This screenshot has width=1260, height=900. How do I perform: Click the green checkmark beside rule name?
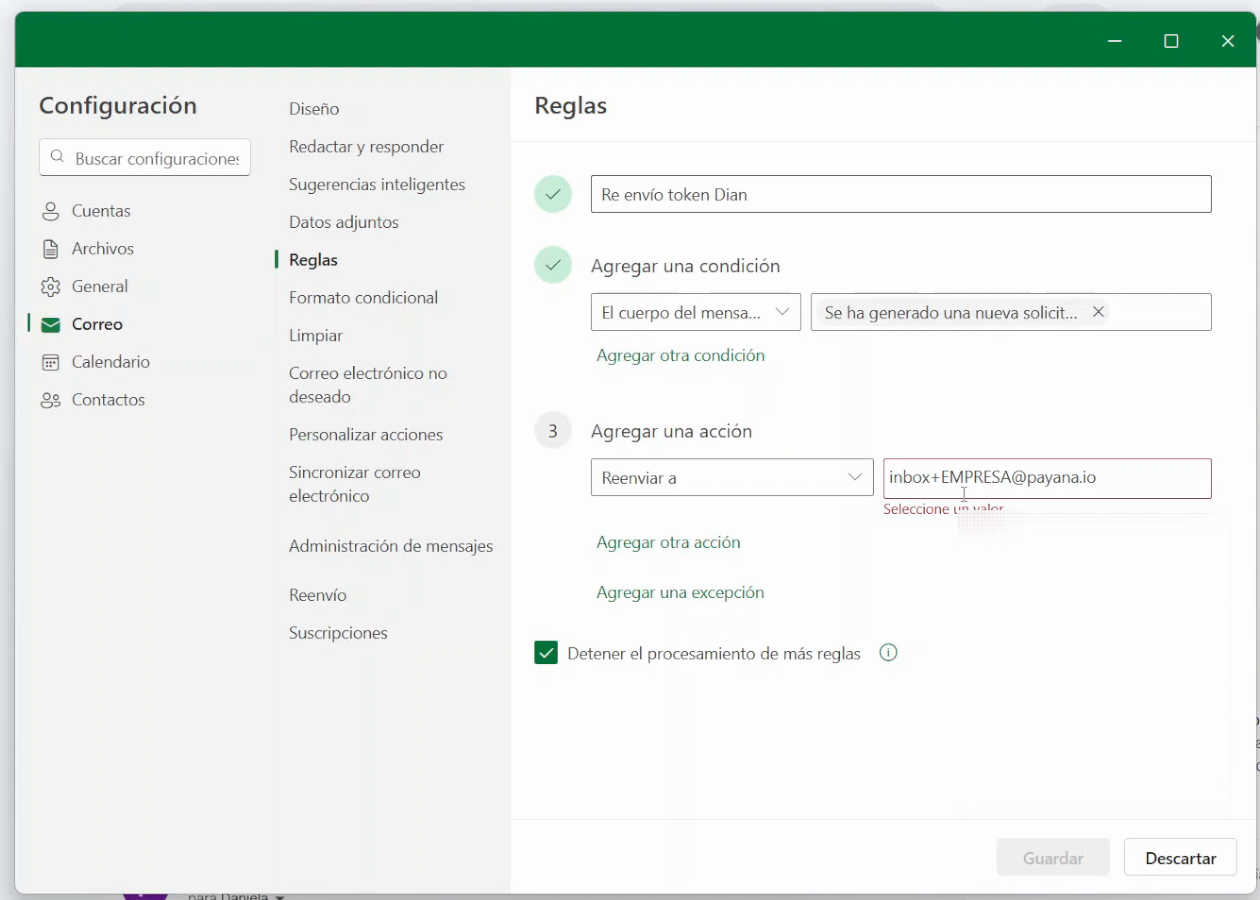point(553,194)
